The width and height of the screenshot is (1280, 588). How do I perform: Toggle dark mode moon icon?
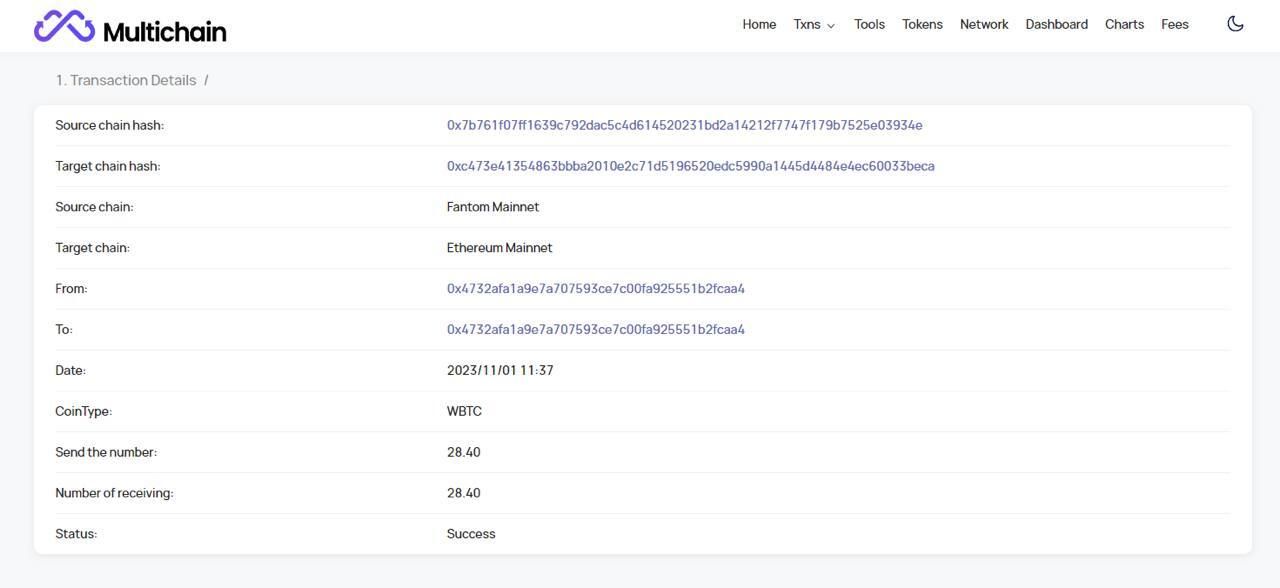(1235, 24)
